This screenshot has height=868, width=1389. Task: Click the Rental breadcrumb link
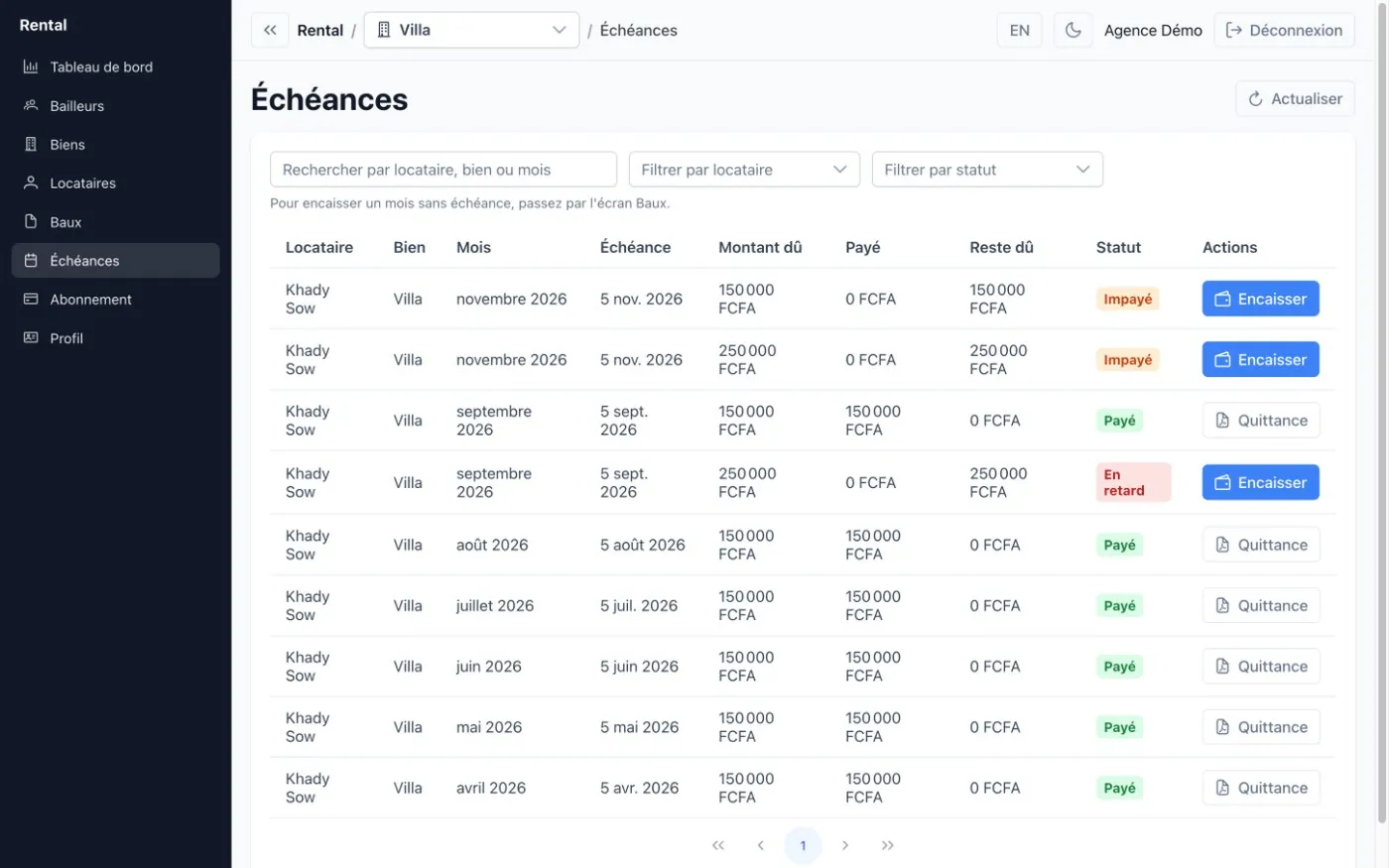click(x=319, y=30)
